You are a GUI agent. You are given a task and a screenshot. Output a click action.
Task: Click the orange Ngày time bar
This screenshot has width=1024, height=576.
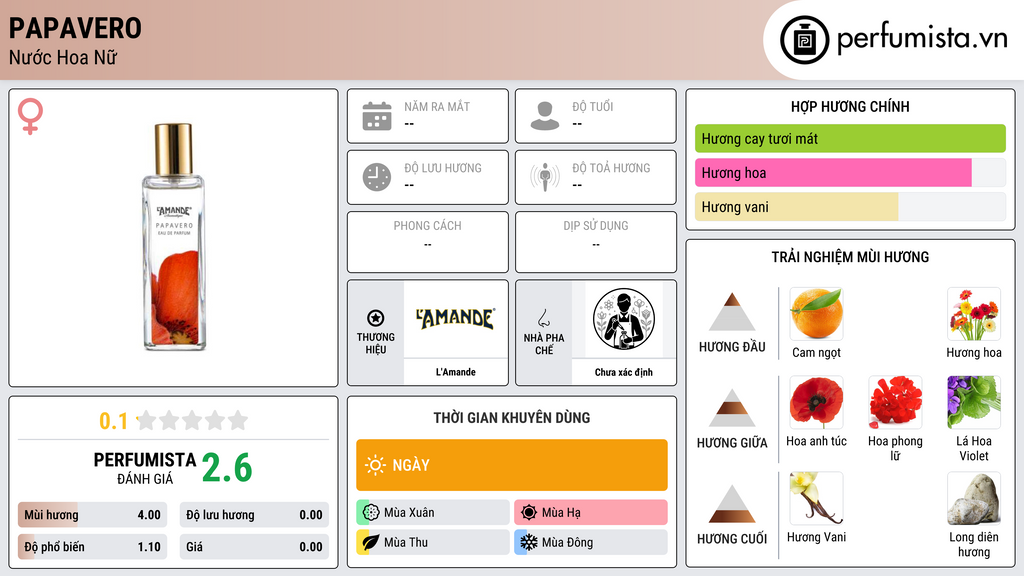tap(512, 465)
